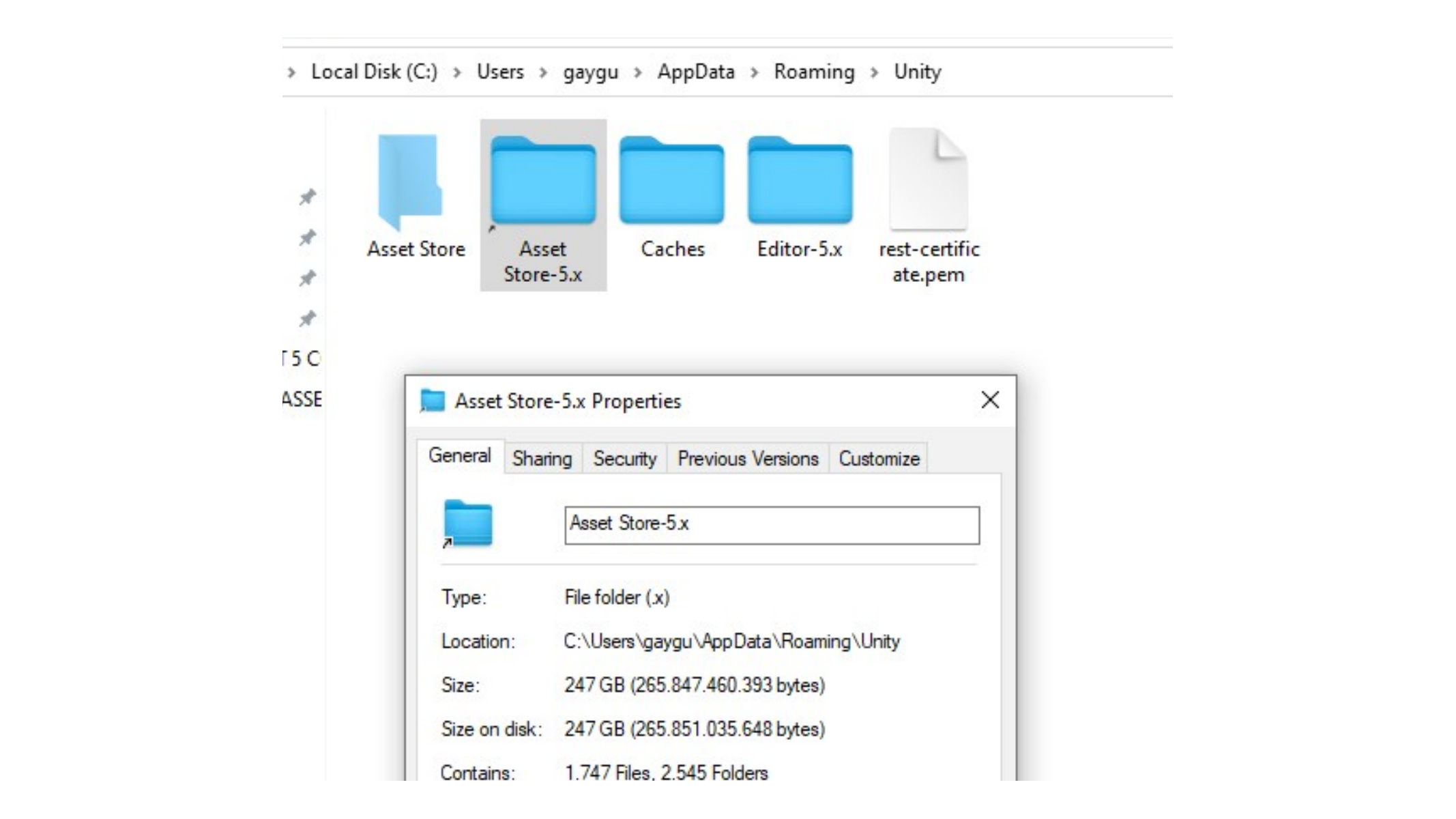Click the third pin icon in sidebar
This screenshot has width=1456, height=819.
point(308,278)
